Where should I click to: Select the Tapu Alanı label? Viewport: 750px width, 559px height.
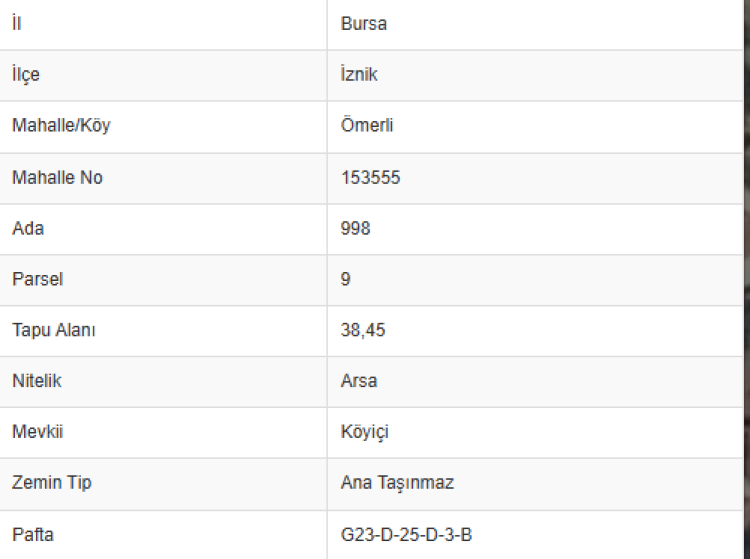(54, 331)
